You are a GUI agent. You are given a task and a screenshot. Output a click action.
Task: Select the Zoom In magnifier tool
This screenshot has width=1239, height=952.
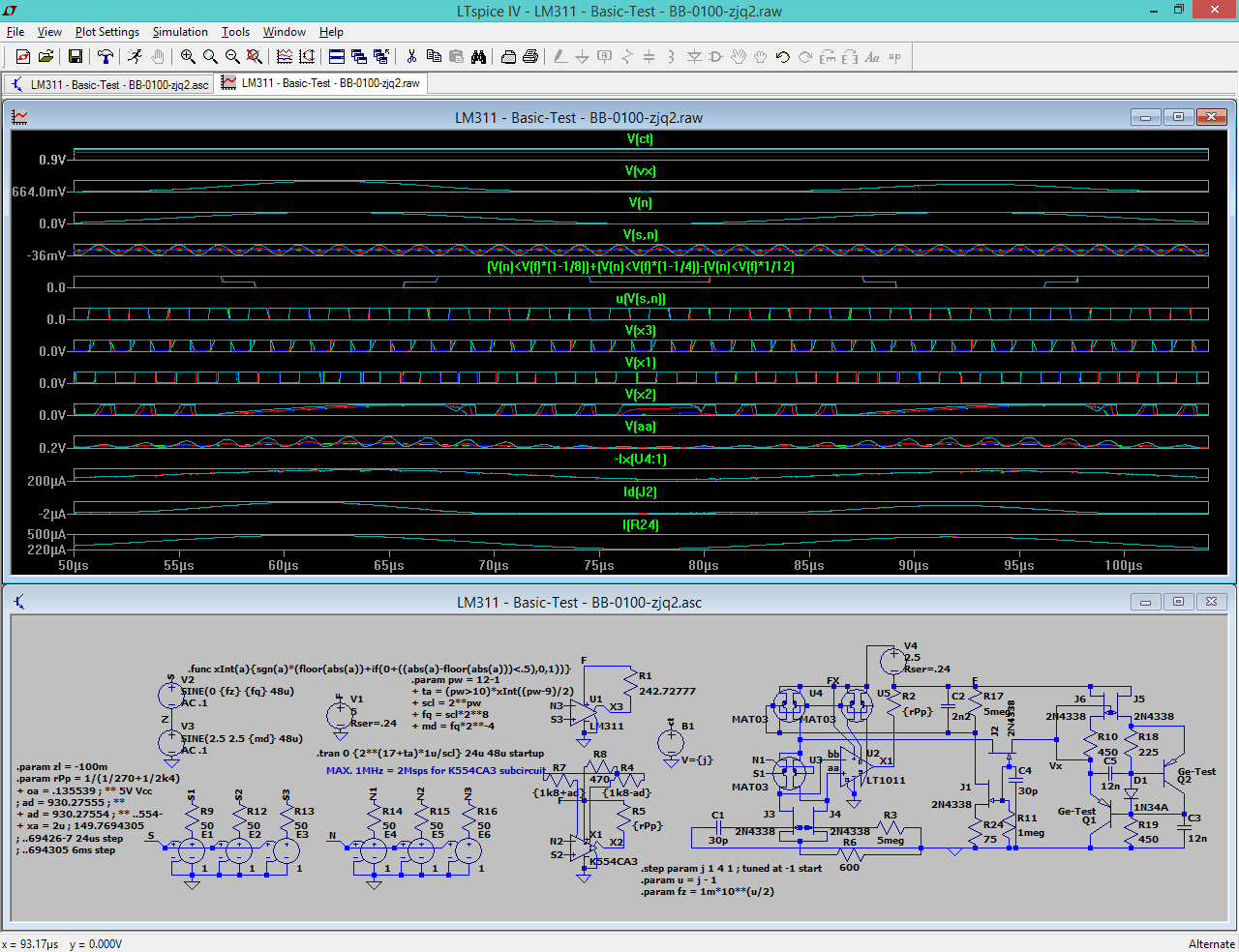pyautogui.click(x=188, y=57)
